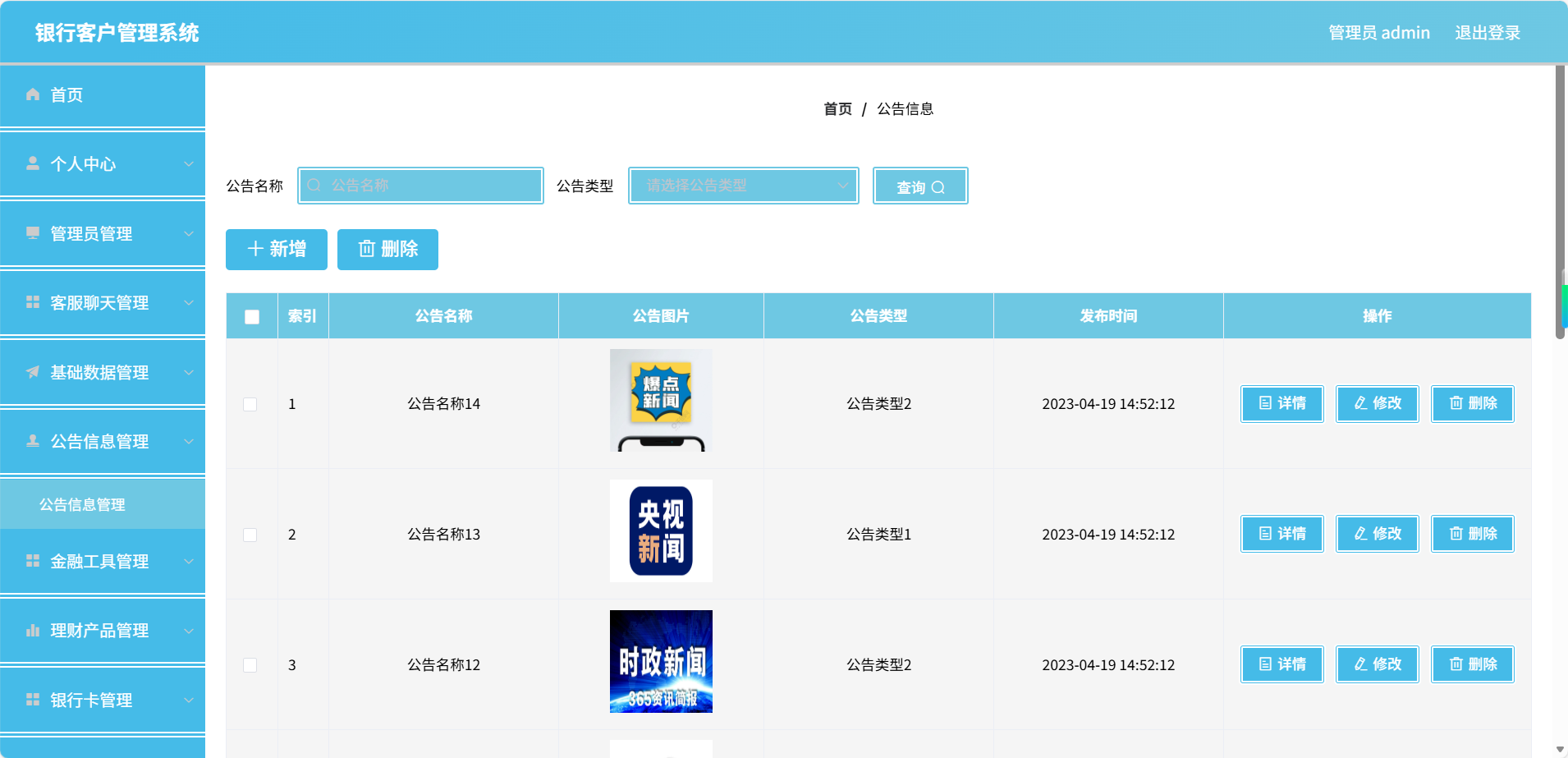Check the row checkbox for 公告名称14

[250, 404]
